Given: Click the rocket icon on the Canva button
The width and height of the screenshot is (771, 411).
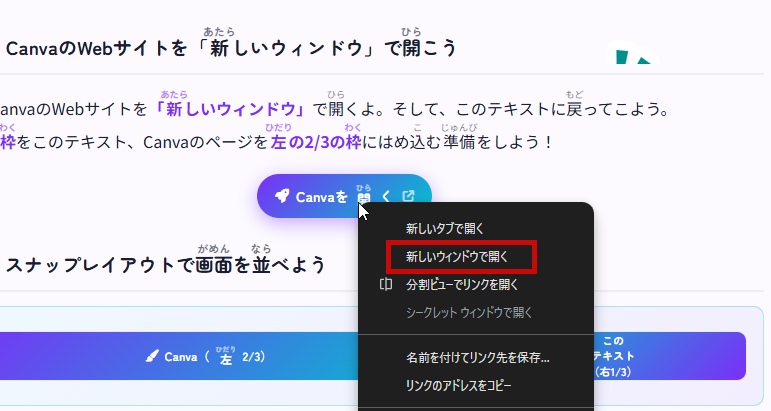Looking at the screenshot, I should (282, 196).
